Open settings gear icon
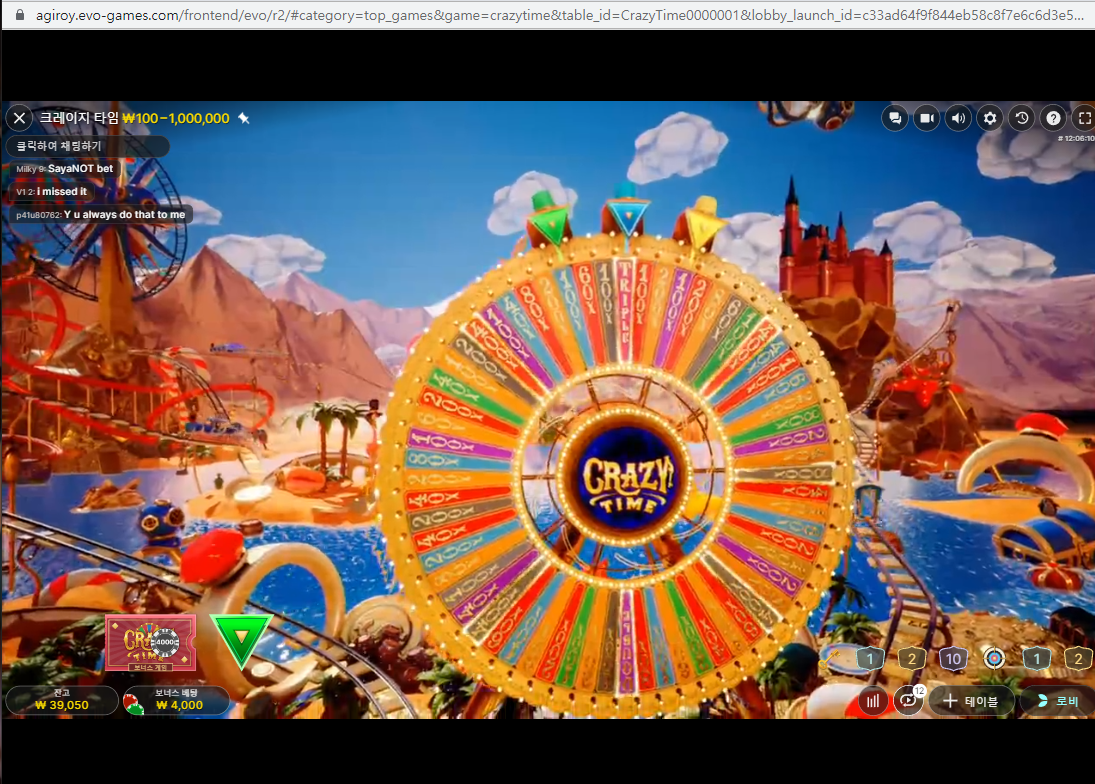 click(x=990, y=119)
